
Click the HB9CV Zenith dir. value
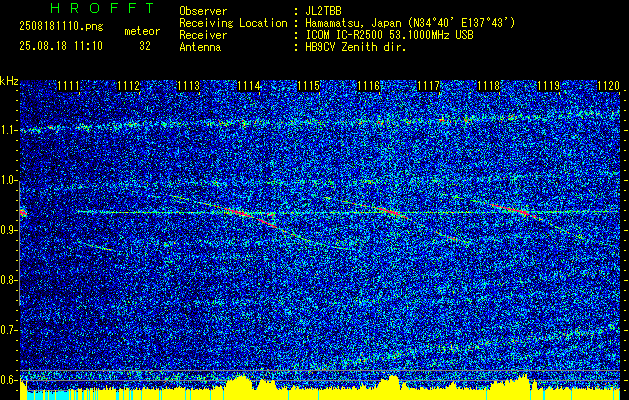356,47
